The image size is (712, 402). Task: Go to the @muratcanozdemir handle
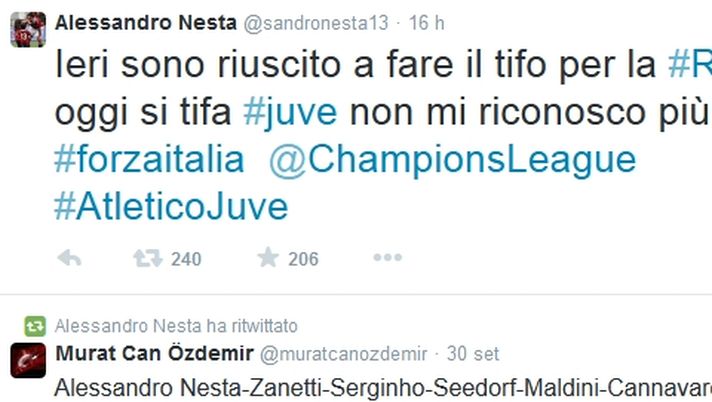point(343,353)
